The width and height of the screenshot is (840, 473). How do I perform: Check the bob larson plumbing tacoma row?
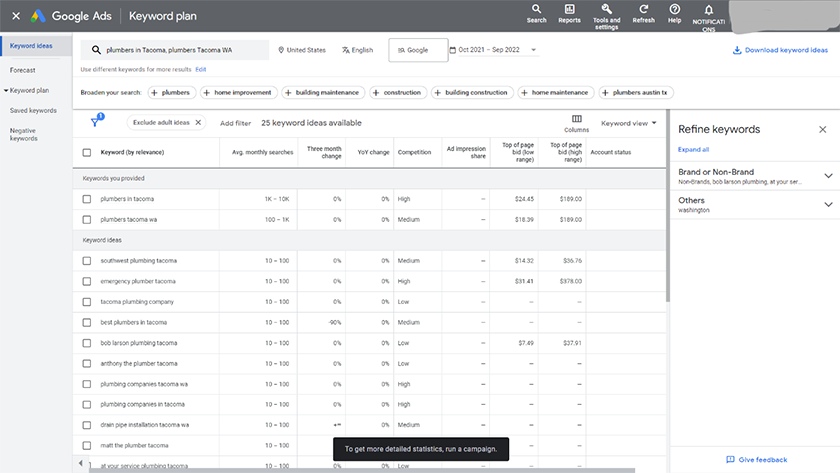87,343
